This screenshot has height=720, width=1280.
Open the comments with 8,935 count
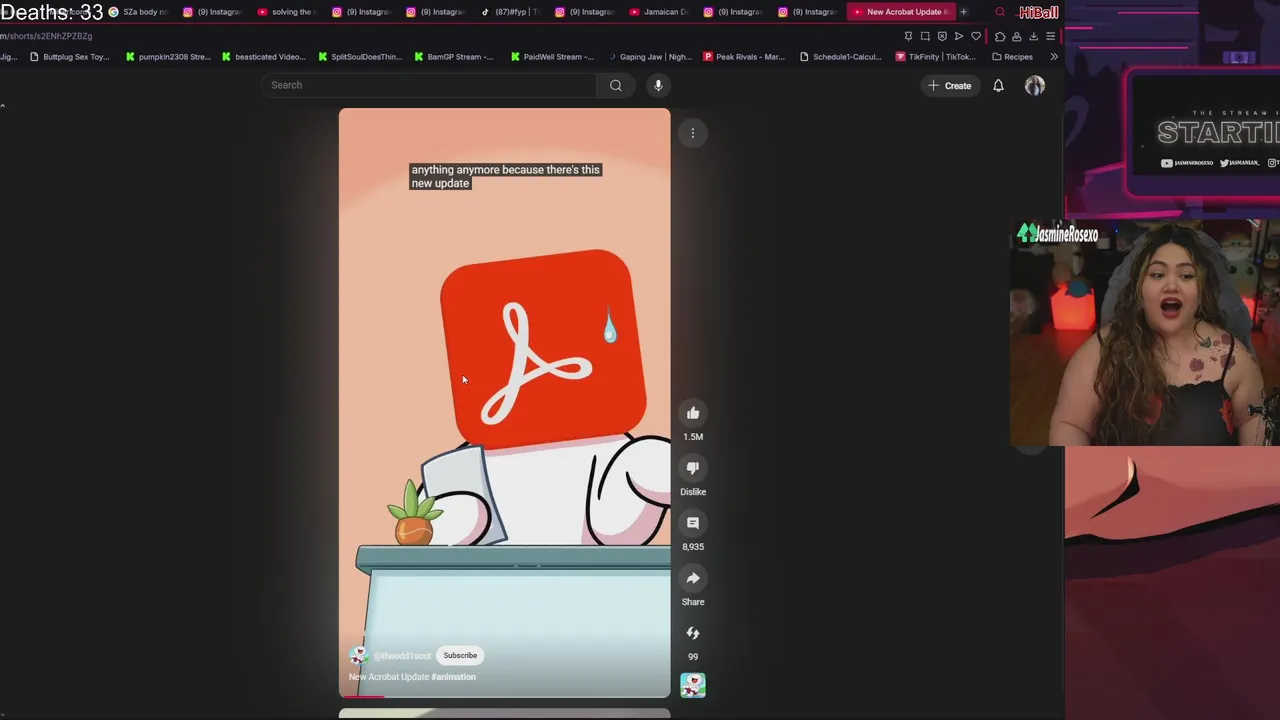click(693, 523)
